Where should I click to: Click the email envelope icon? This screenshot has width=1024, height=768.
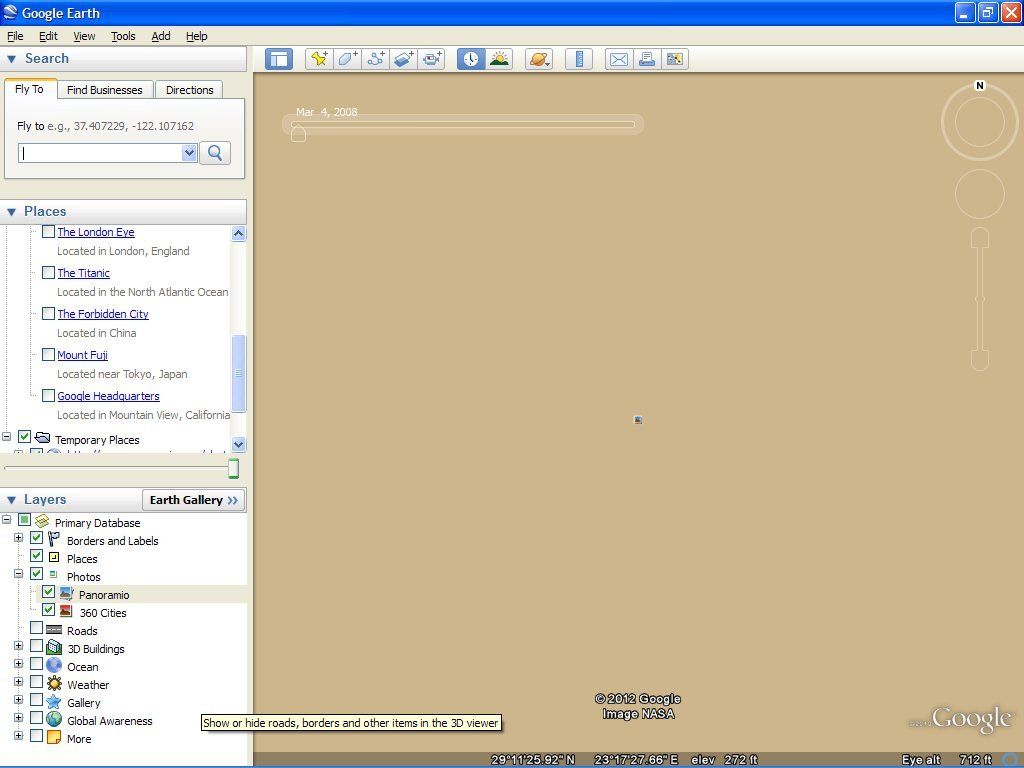pos(618,59)
